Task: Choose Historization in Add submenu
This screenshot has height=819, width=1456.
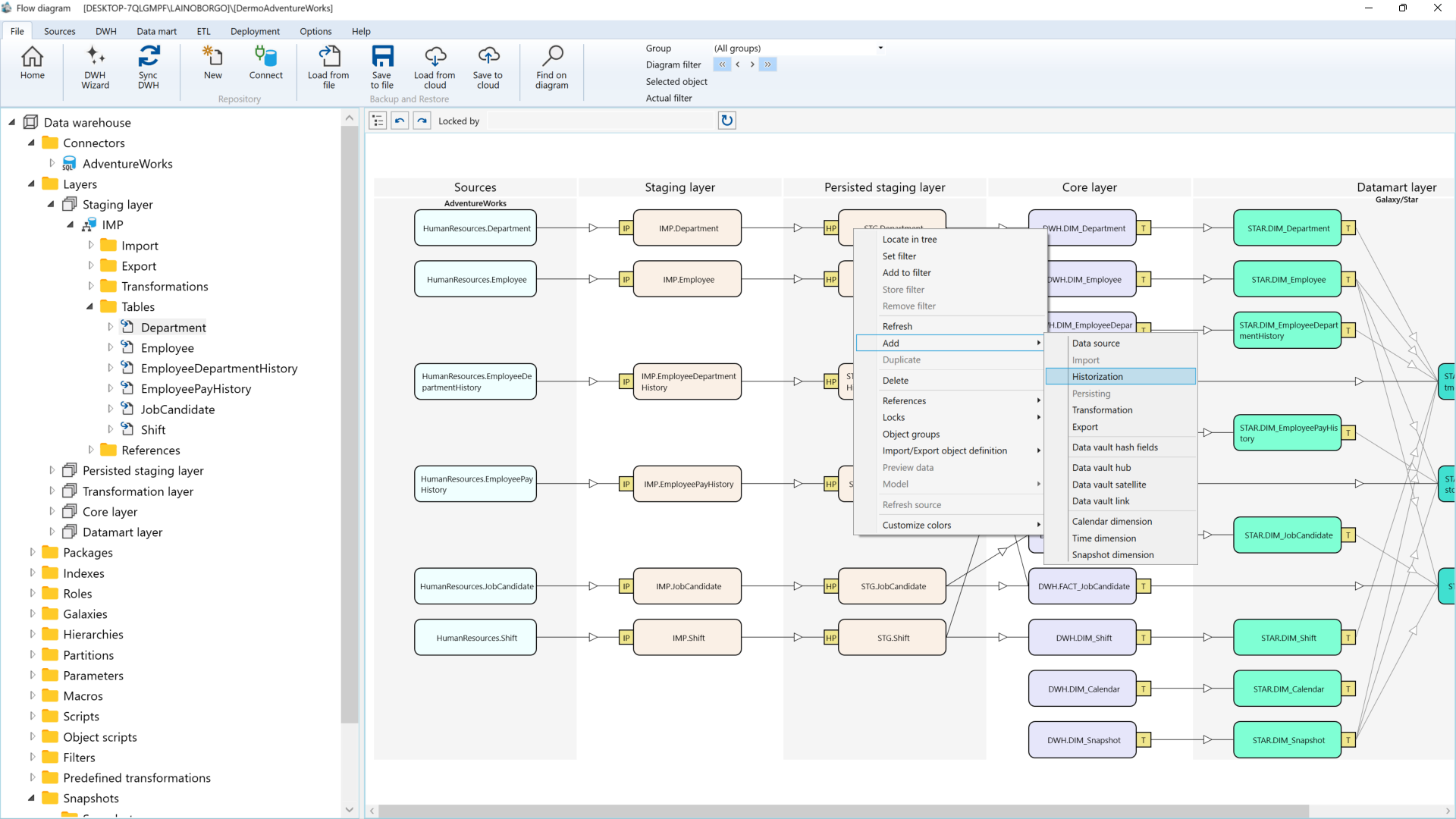Action: click(1120, 376)
